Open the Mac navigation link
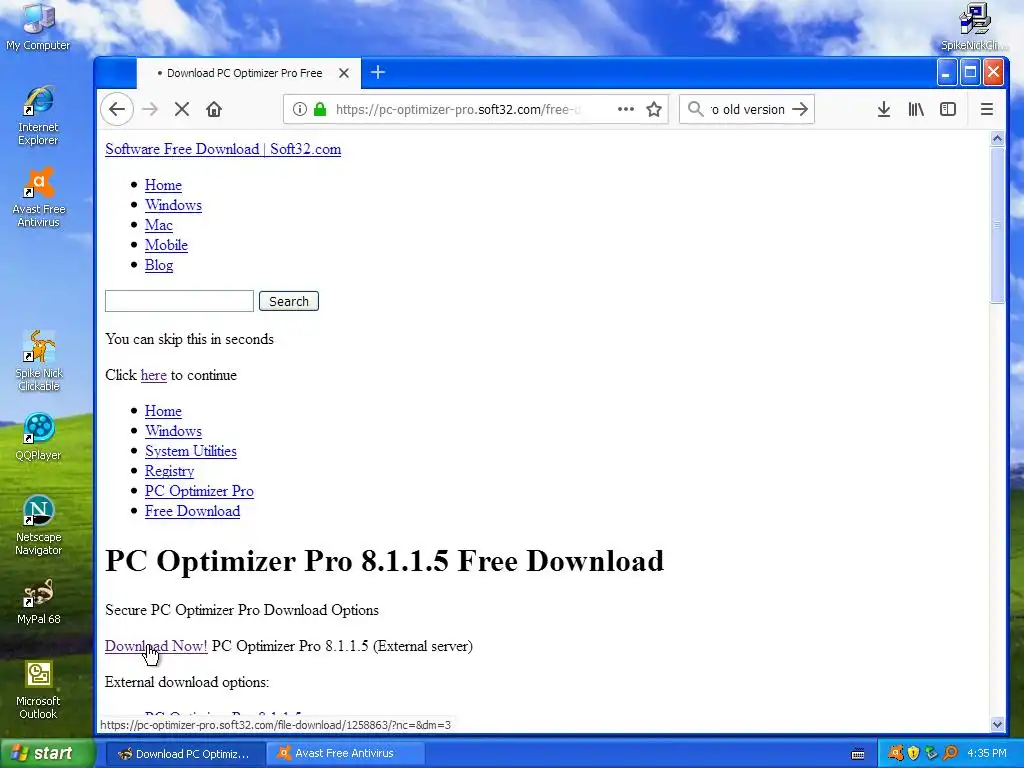 tap(159, 225)
